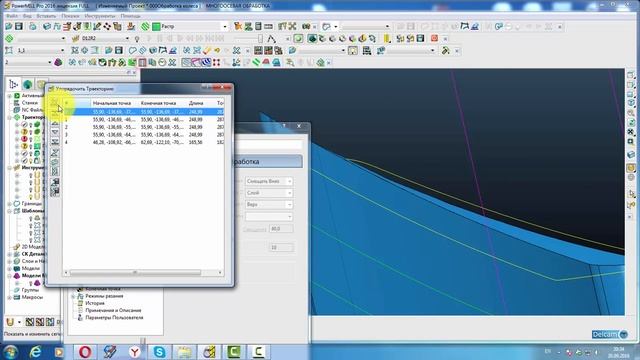
Task: Select segment row 3 in Order Toolpath list
Action: point(143,134)
